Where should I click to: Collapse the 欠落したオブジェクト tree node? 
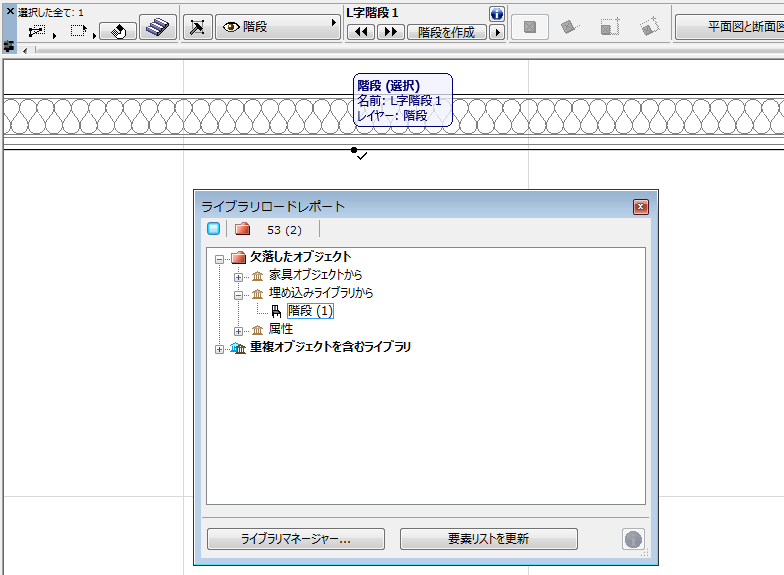[219, 259]
